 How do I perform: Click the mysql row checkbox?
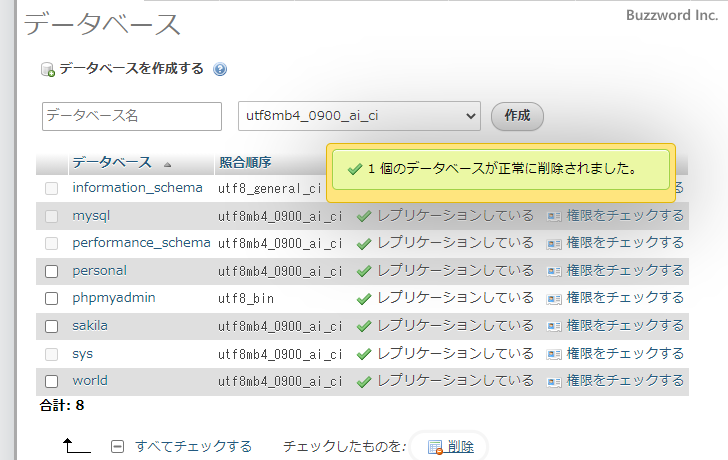(x=52, y=216)
